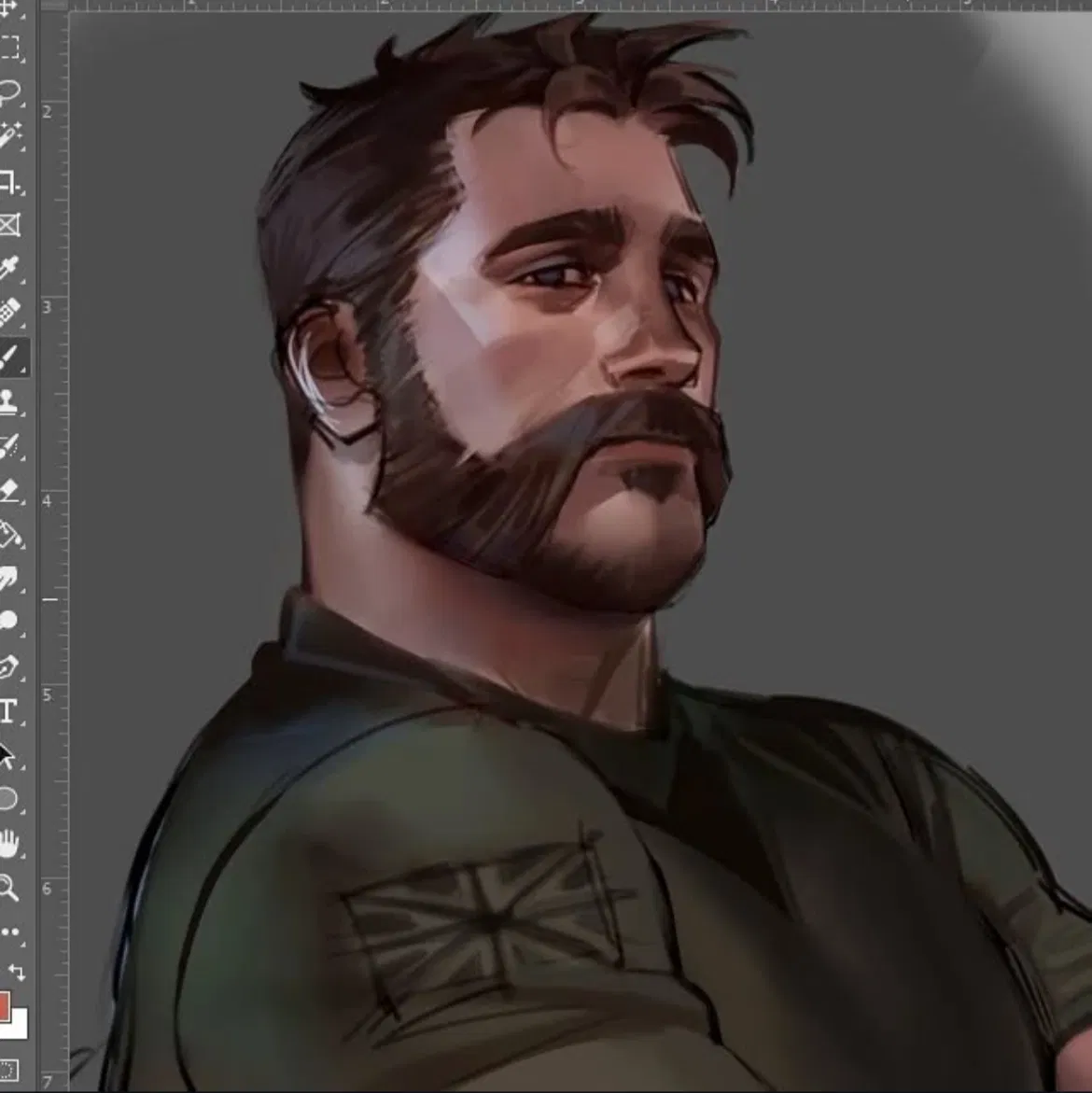Select the Lasso tool

9,91
